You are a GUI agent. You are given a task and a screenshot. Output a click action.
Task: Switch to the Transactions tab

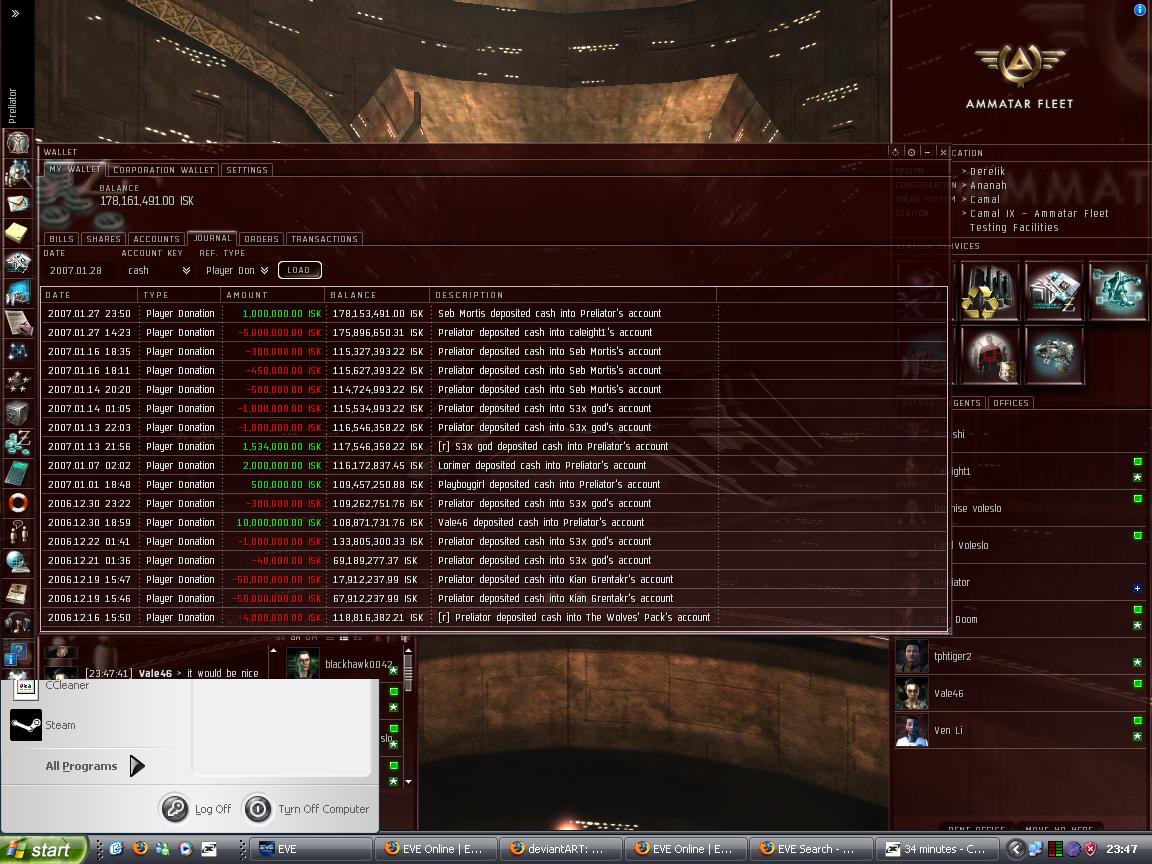324,239
